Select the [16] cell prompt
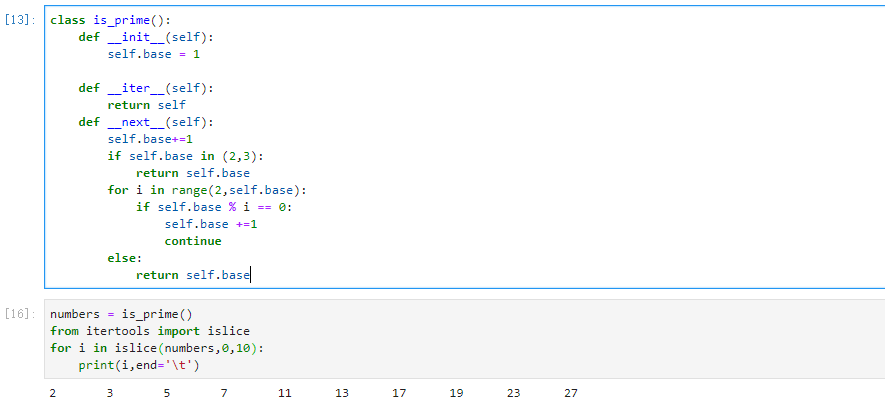Screen dimensions: 885x403 coord(20,314)
